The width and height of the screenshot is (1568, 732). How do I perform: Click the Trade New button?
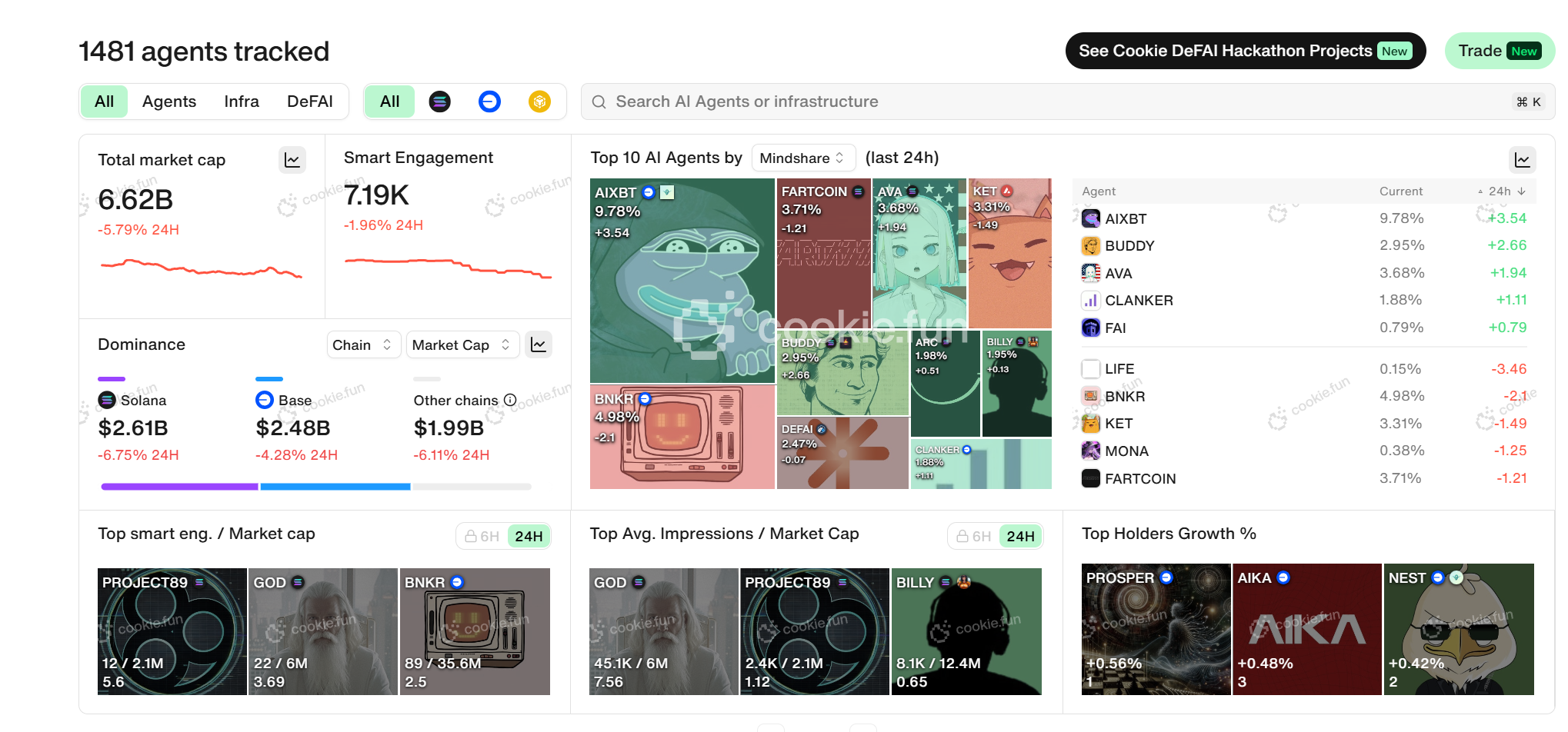coord(1500,51)
